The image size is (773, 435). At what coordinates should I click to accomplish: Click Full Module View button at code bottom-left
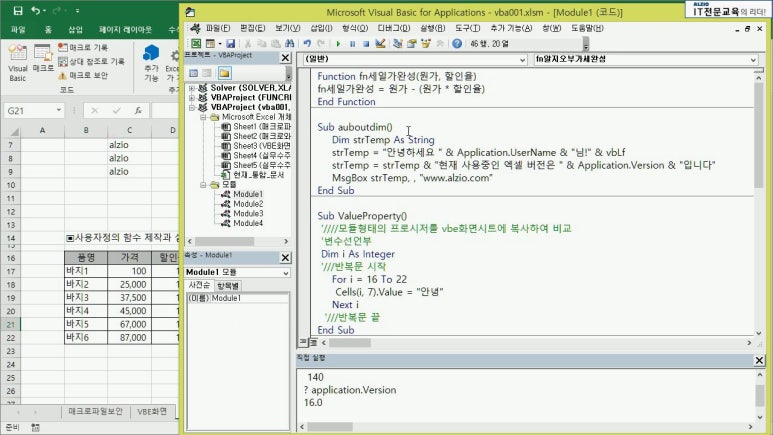coord(313,342)
